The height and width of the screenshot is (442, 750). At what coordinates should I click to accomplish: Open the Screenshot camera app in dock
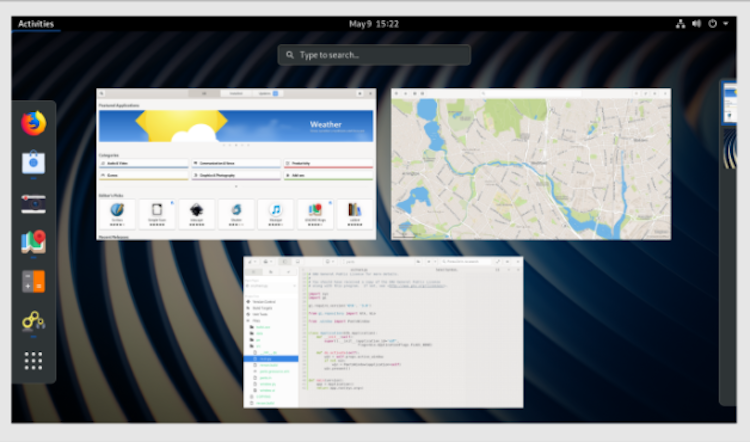point(33,203)
